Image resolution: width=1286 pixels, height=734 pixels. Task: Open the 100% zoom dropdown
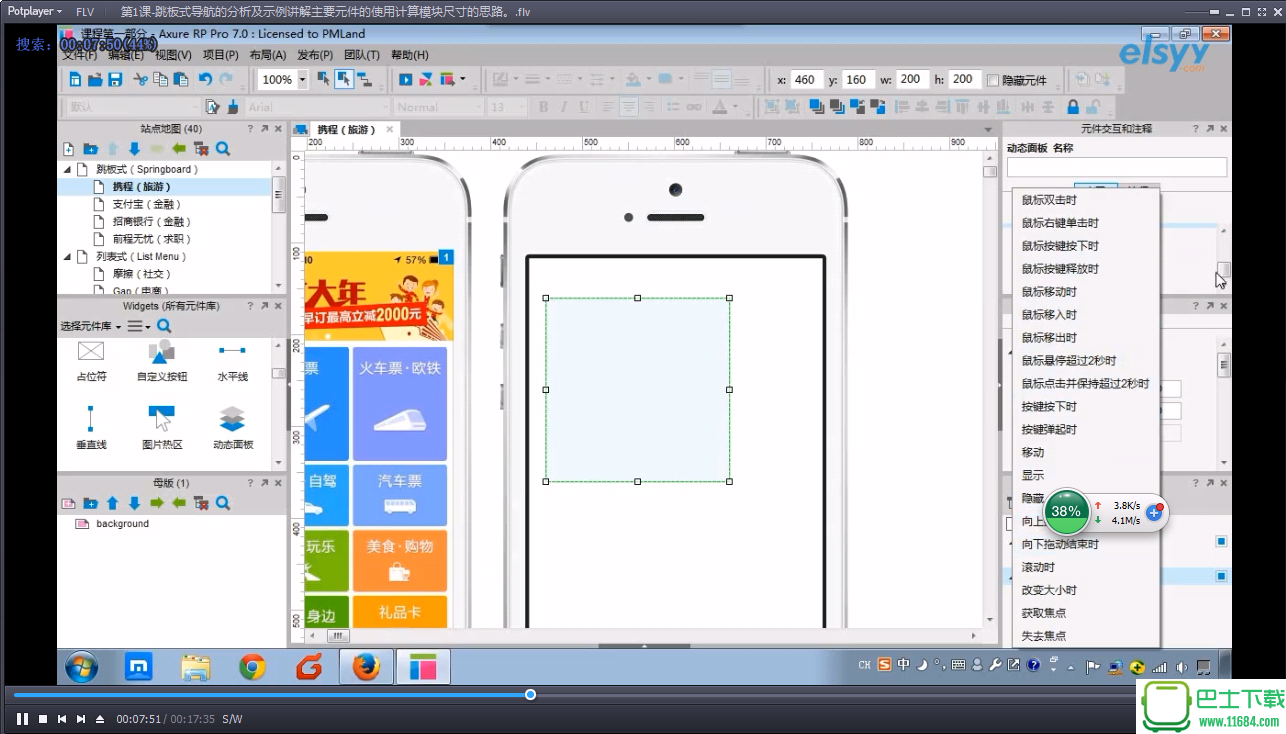click(302, 79)
